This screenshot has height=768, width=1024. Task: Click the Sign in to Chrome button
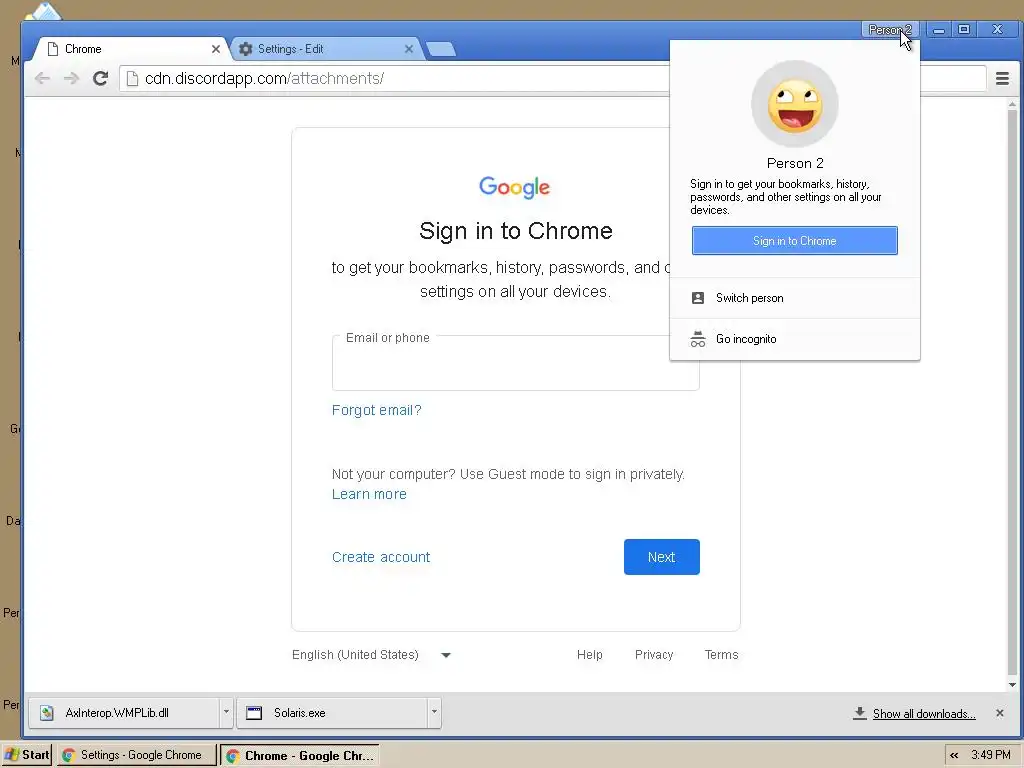point(795,241)
